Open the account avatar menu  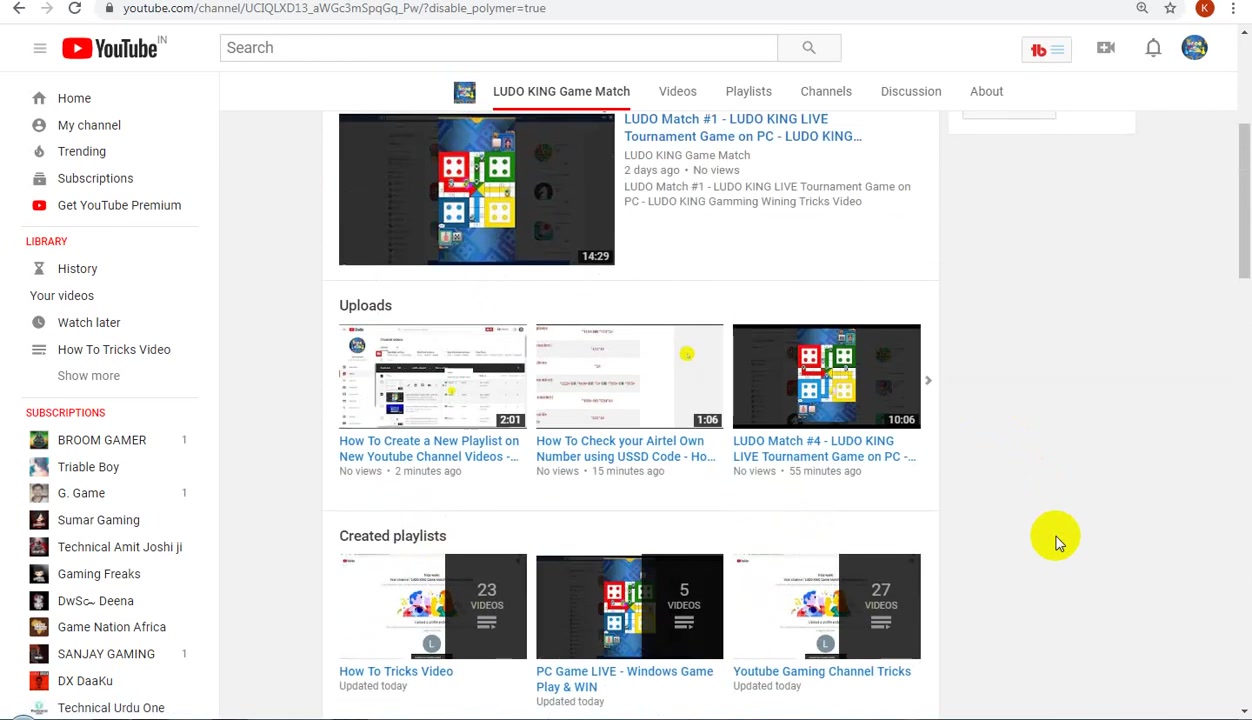point(1194,48)
